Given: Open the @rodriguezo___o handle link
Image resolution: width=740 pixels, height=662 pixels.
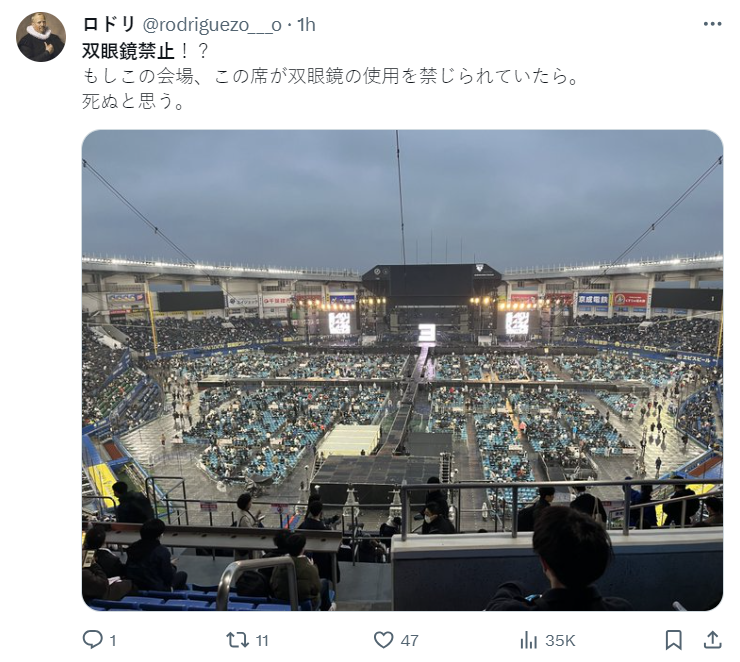Looking at the screenshot, I should coord(212,25).
